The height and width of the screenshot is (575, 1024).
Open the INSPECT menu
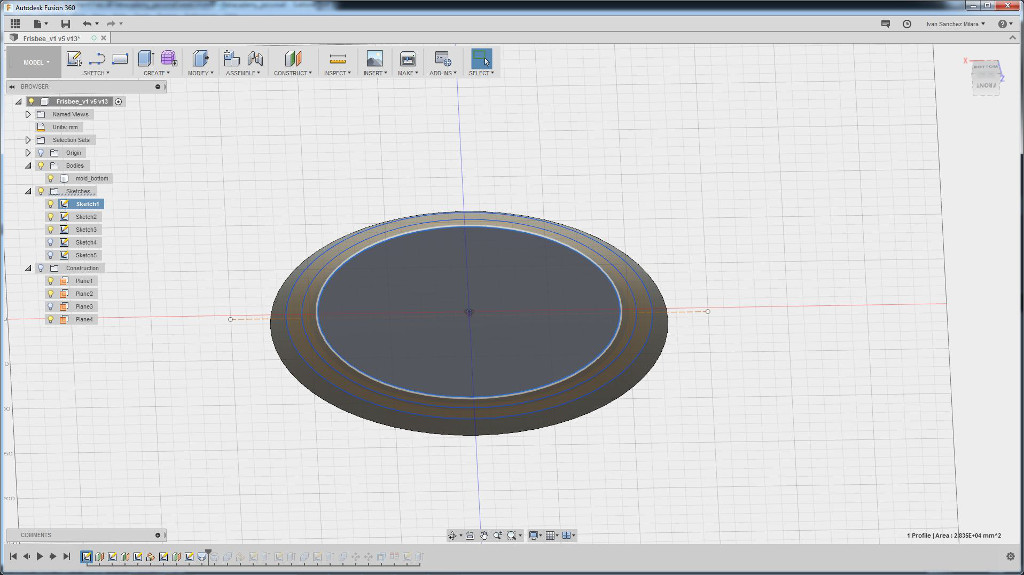[338, 73]
